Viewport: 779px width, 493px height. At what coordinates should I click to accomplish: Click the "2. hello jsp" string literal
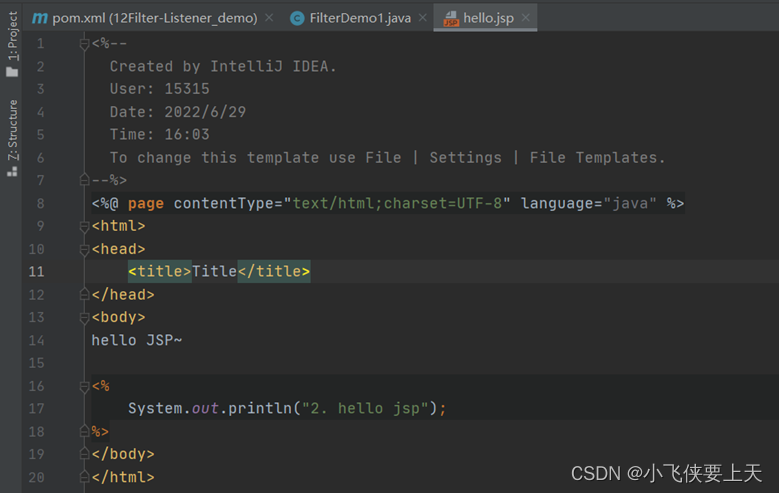[365, 409]
